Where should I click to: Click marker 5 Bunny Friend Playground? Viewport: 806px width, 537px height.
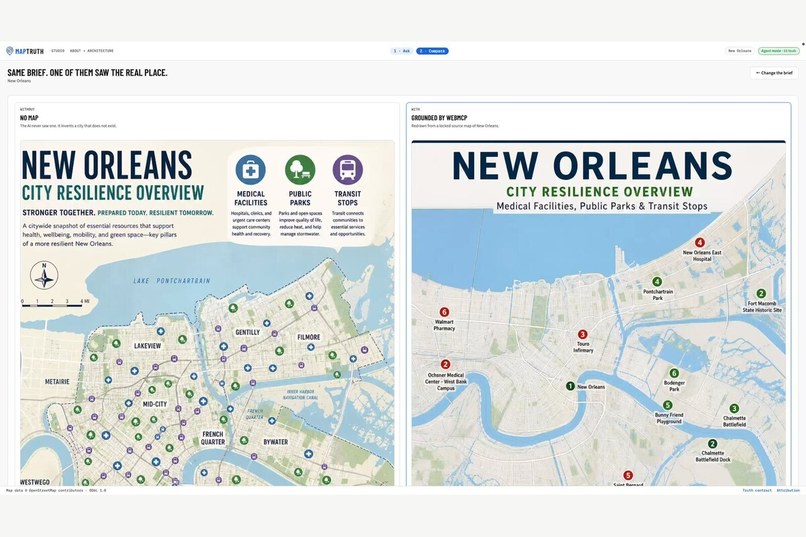coord(667,405)
